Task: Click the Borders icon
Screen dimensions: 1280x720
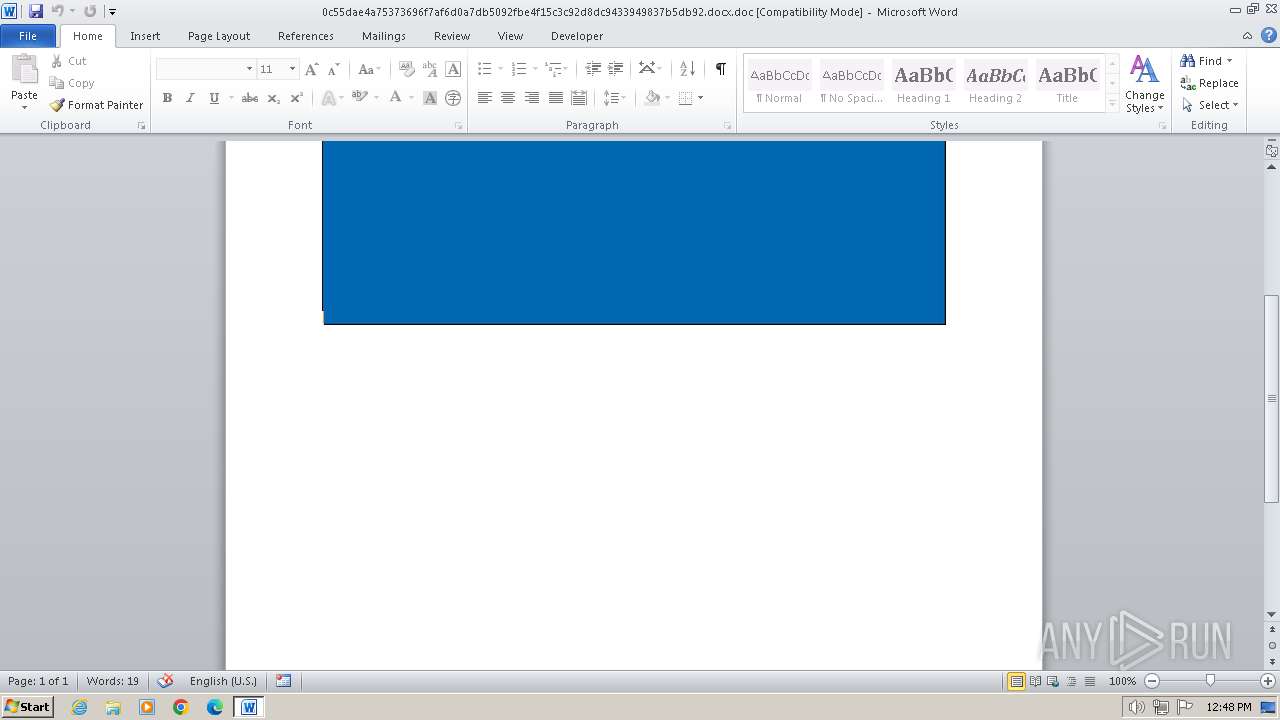Action: (685, 98)
